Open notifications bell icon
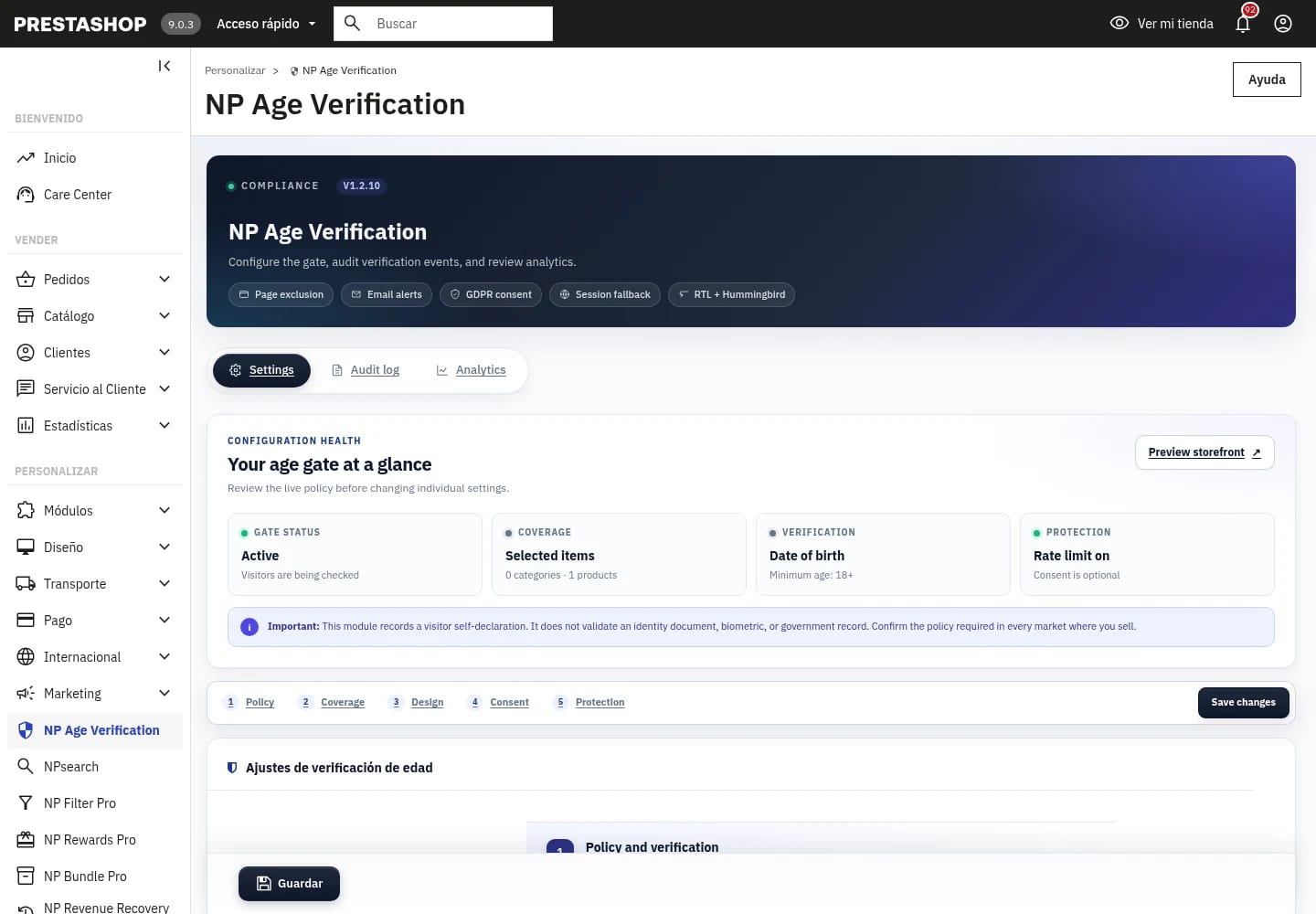 1243,24
